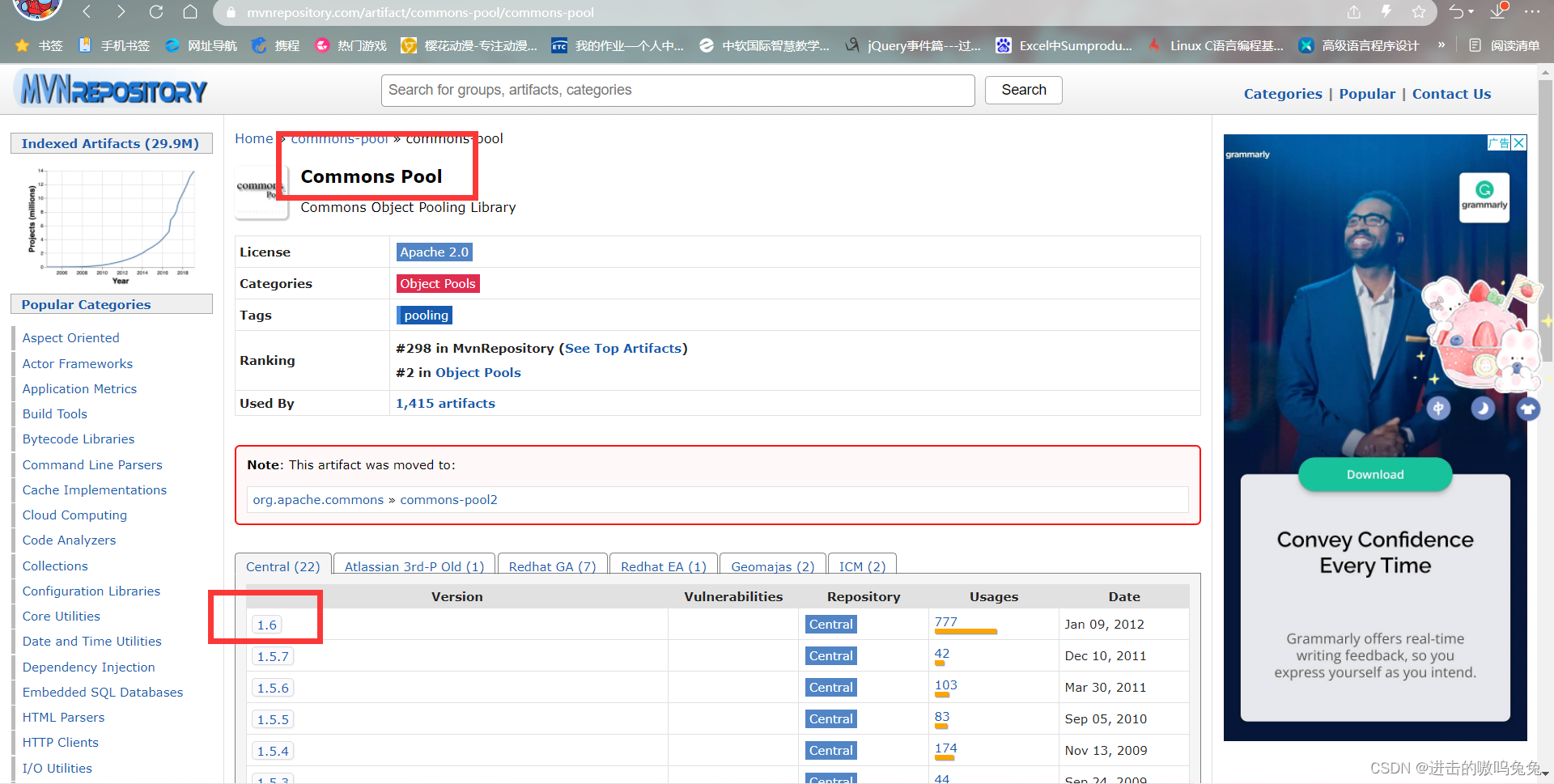Select the Redhat EA (1) tab
The width and height of the screenshot is (1554, 784).
(x=663, y=566)
